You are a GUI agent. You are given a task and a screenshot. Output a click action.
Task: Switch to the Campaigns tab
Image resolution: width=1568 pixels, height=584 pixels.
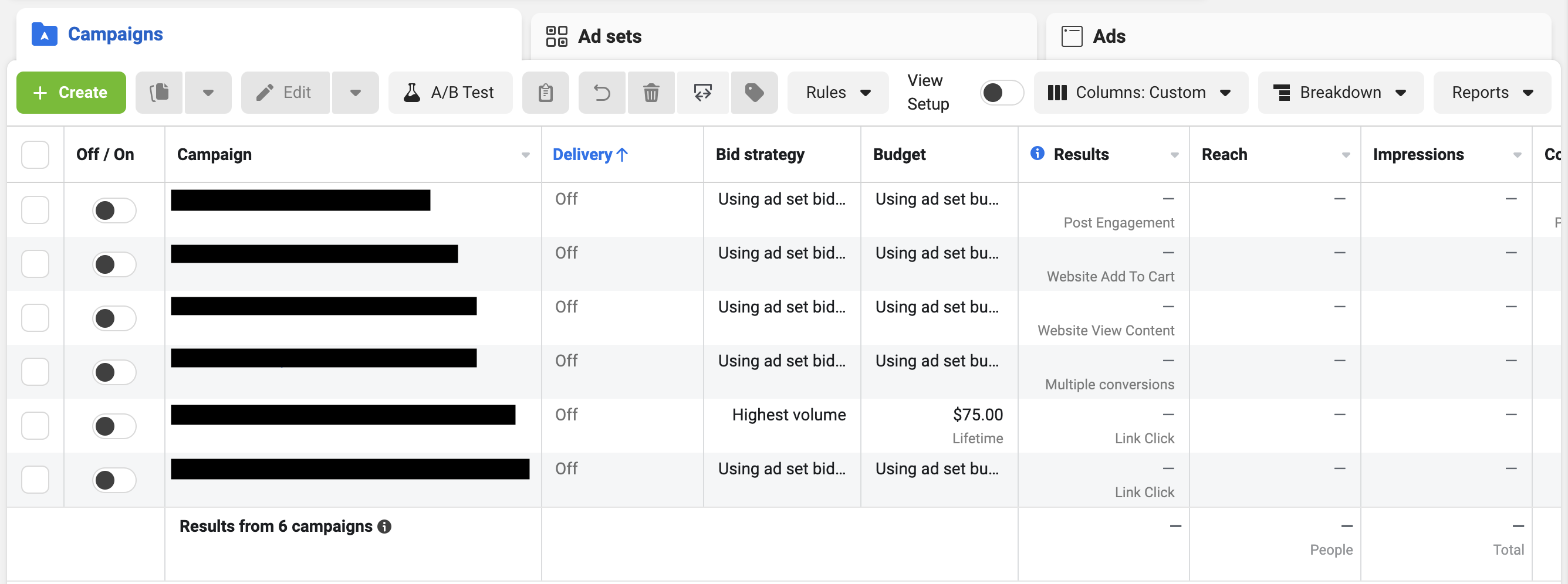tap(268, 34)
